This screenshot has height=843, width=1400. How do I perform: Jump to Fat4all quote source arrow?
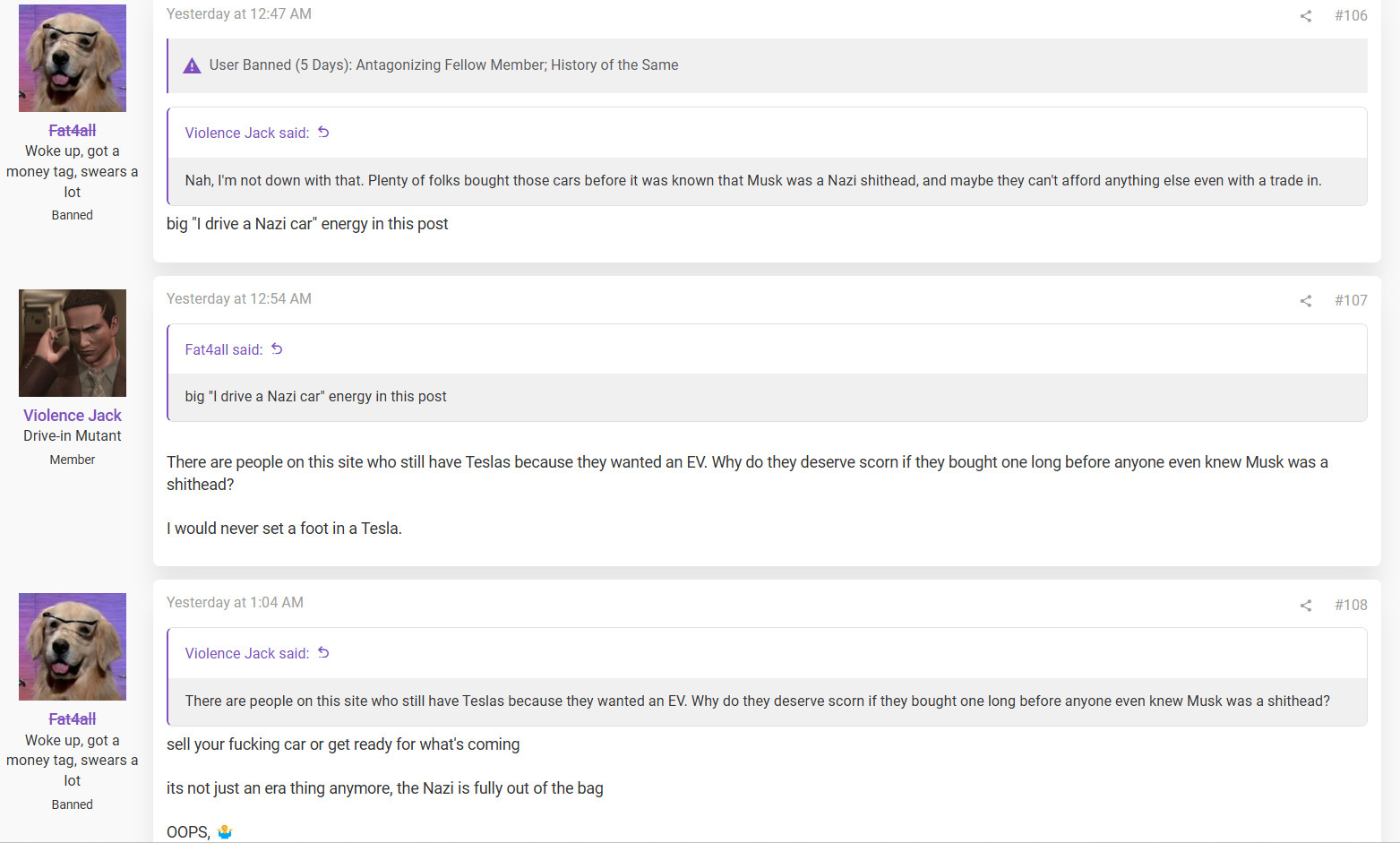pyautogui.click(x=277, y=349)
